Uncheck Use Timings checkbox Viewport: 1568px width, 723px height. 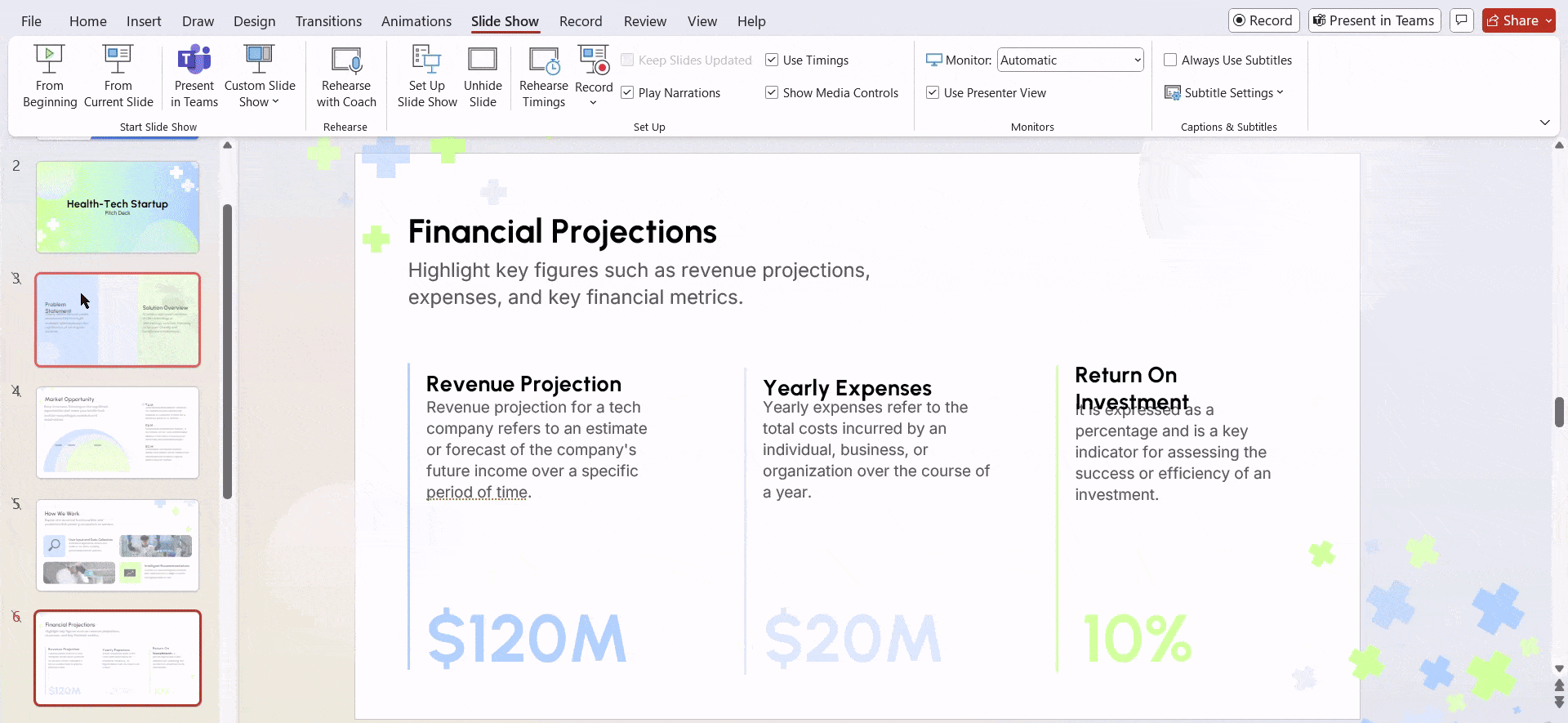click(772, 60)
